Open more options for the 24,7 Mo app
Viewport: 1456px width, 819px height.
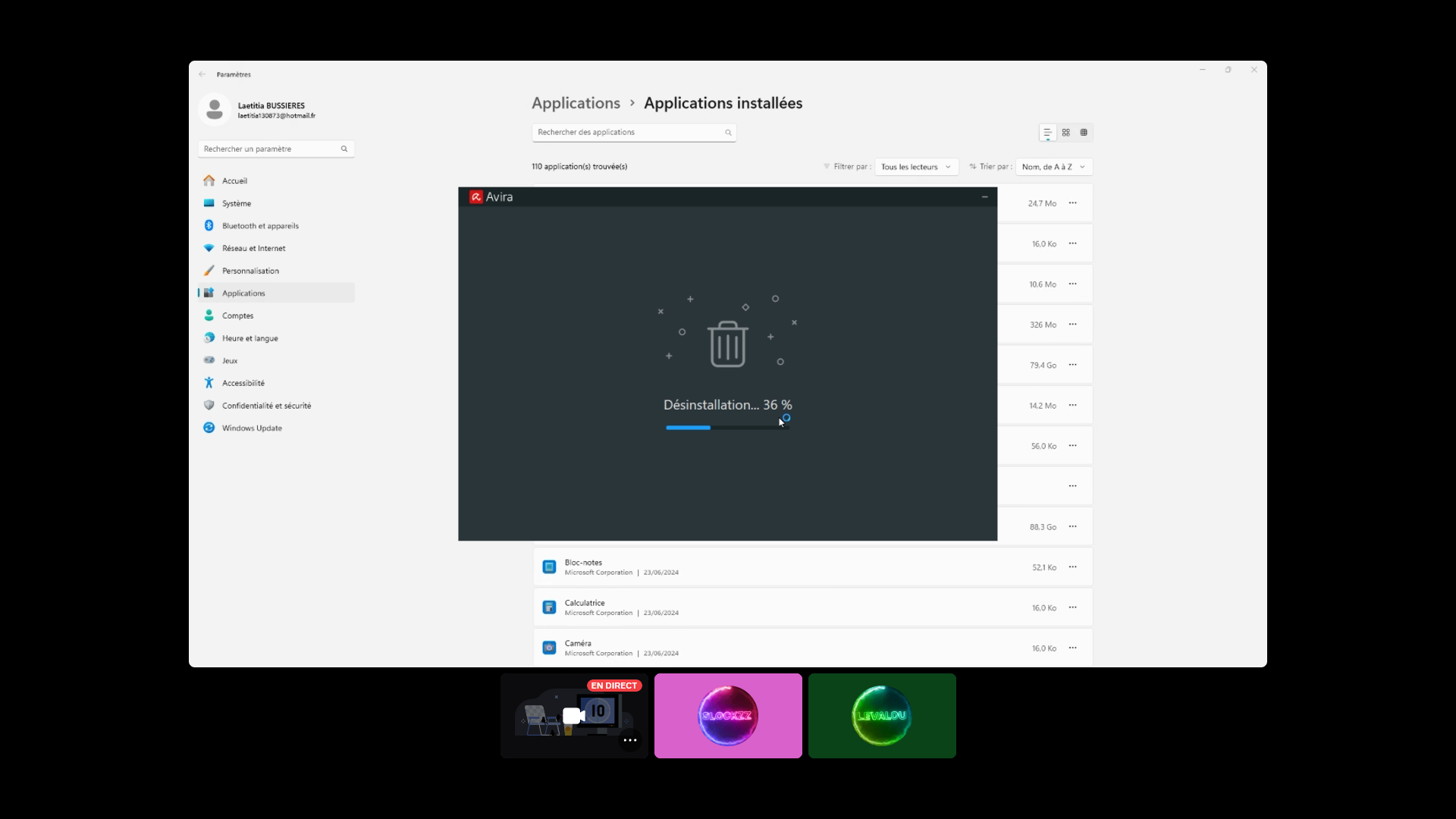[1073, 203]
